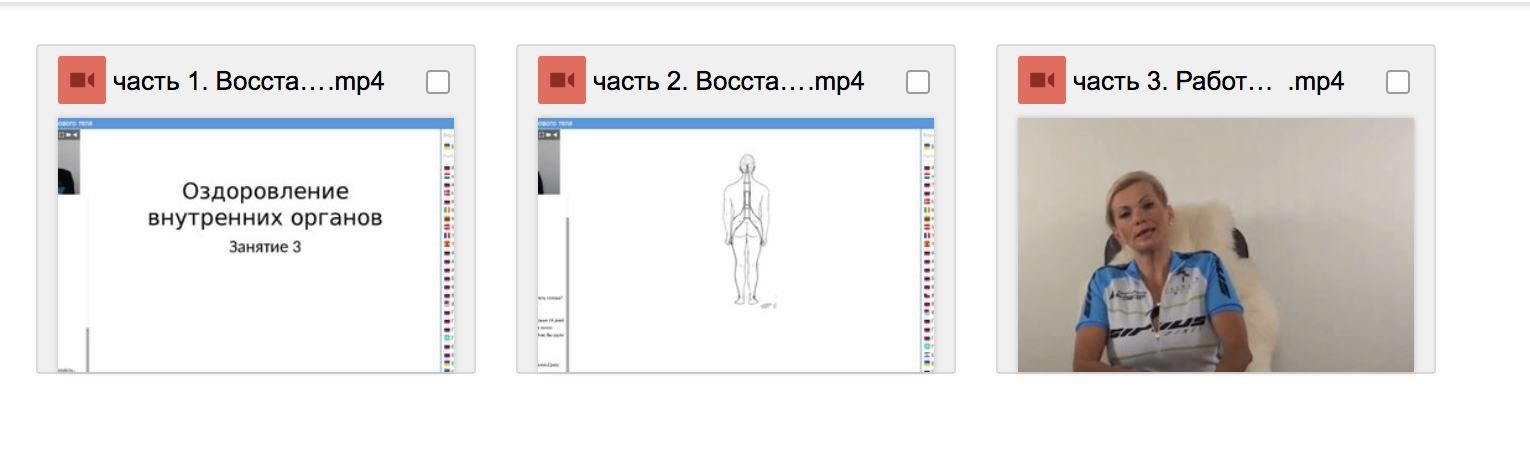Click the red video icon for часть 2
The width and height of the screenshot is (1530, 454).
pos(562,80)
